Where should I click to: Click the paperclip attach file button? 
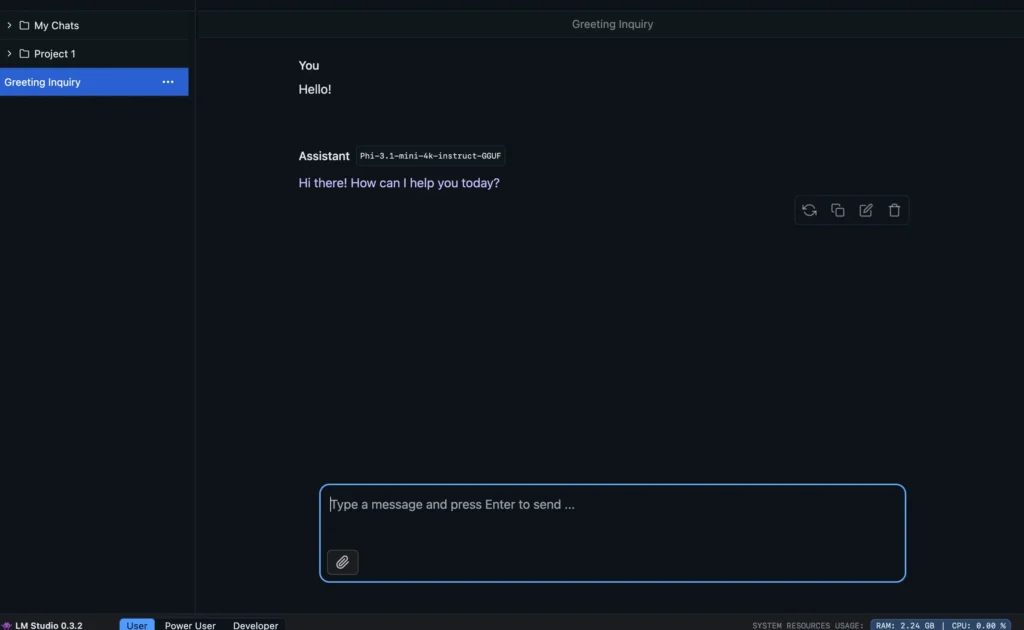point(342,562)
